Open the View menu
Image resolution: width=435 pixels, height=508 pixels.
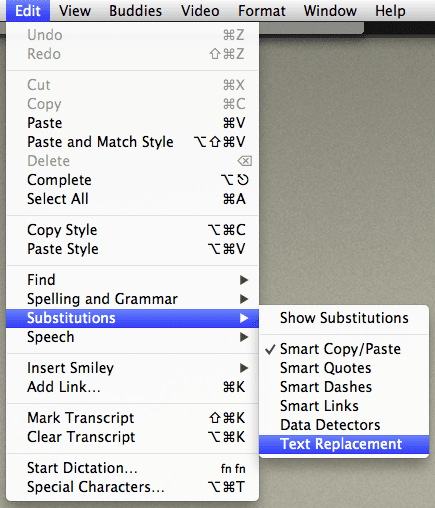[x=75, y=11]
